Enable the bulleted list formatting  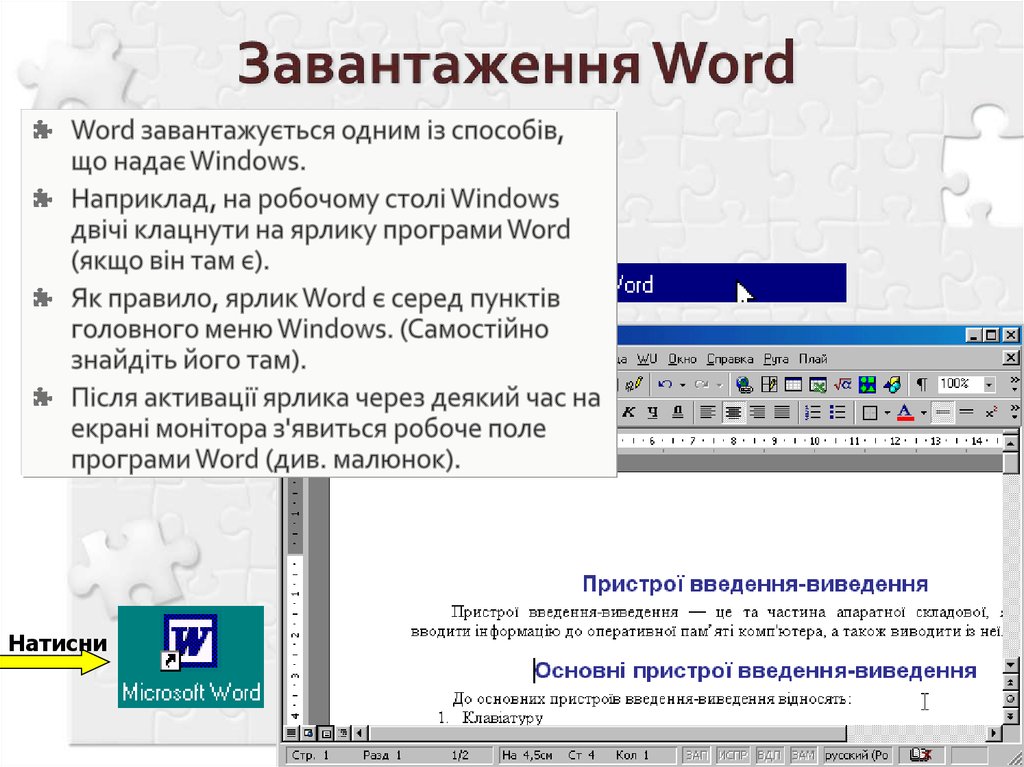pyautogui.click(x=839, y=409)
